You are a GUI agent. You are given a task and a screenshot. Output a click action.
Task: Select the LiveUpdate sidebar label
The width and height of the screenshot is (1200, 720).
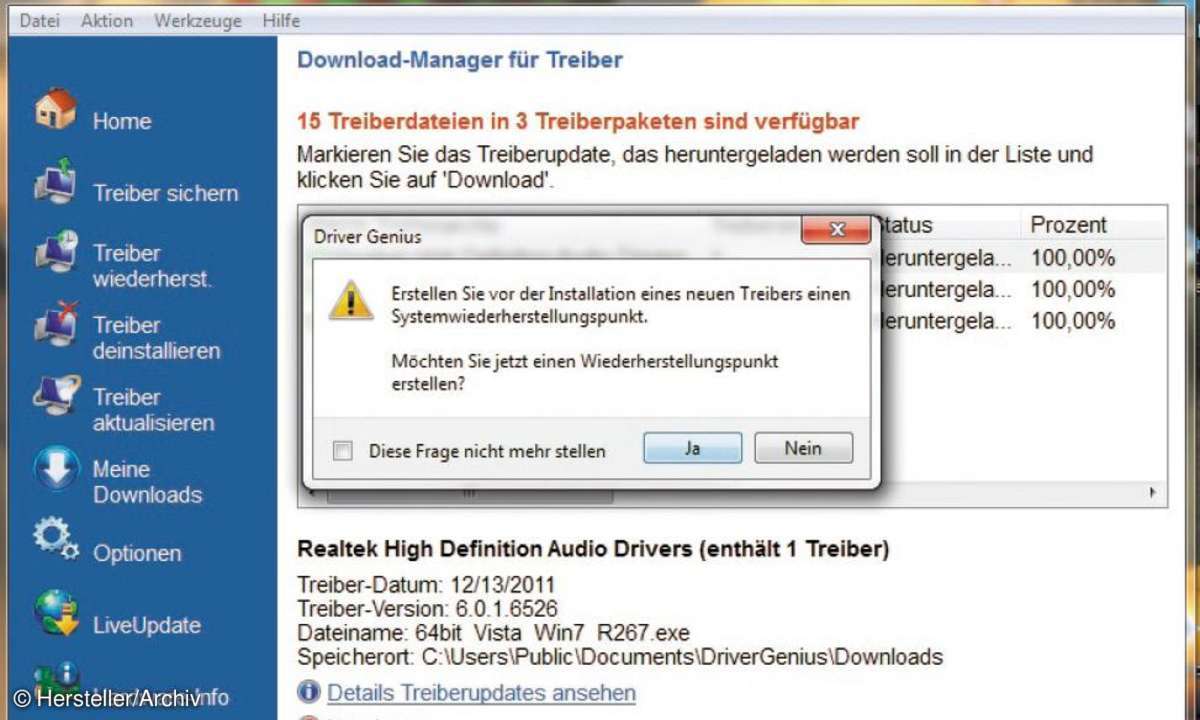(147, 625)
